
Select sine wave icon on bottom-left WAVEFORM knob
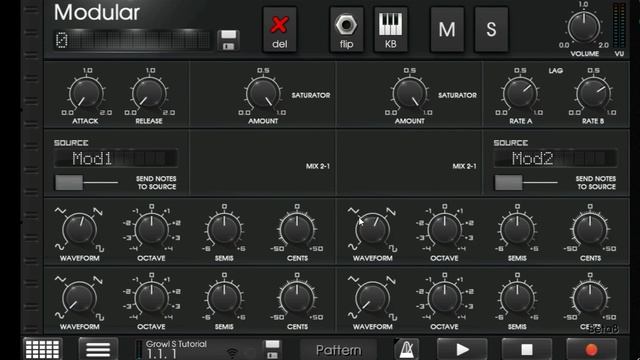(x=60, y=316)
